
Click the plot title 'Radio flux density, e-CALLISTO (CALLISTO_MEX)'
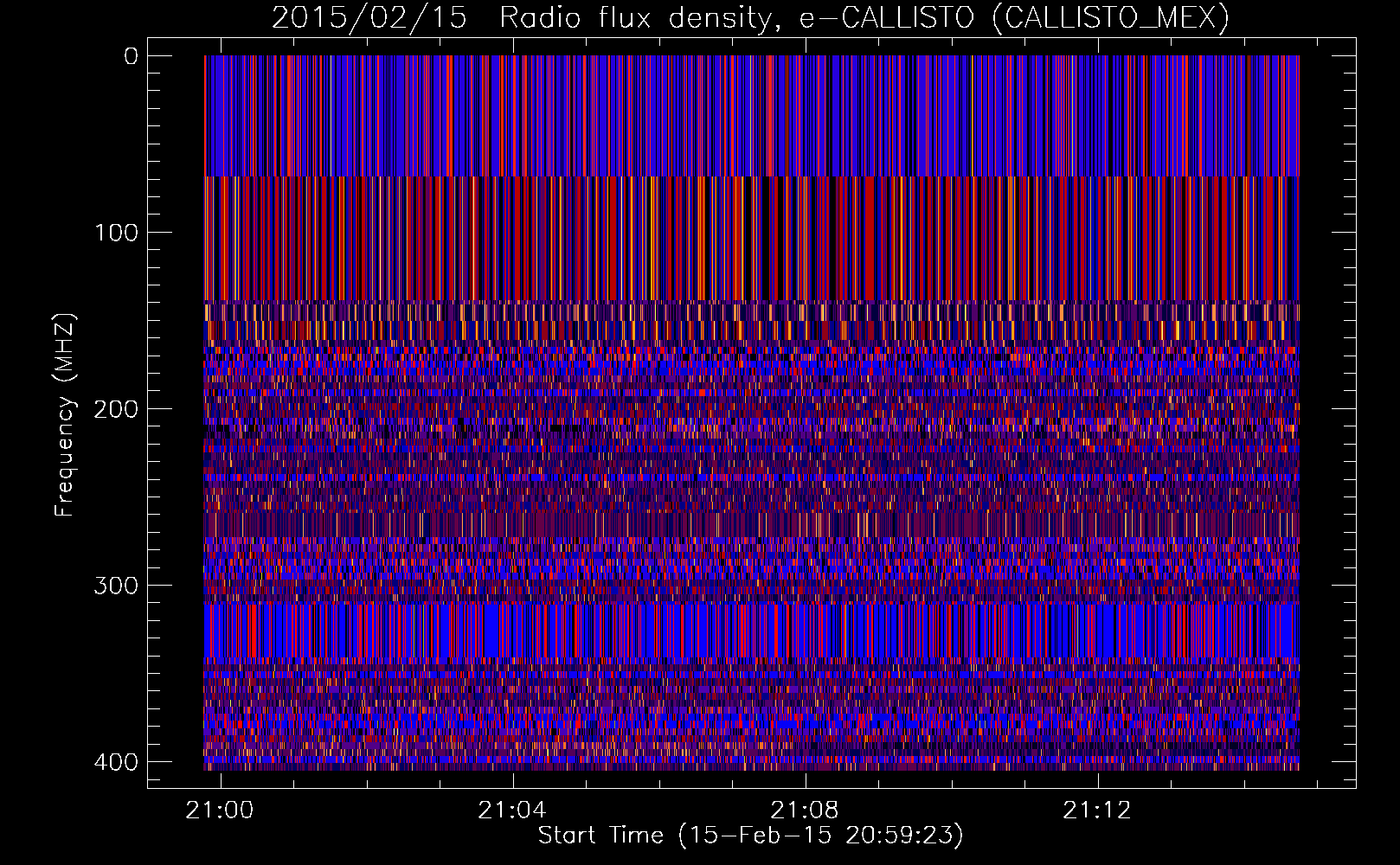pyautogui.click(x=864, y=17)
